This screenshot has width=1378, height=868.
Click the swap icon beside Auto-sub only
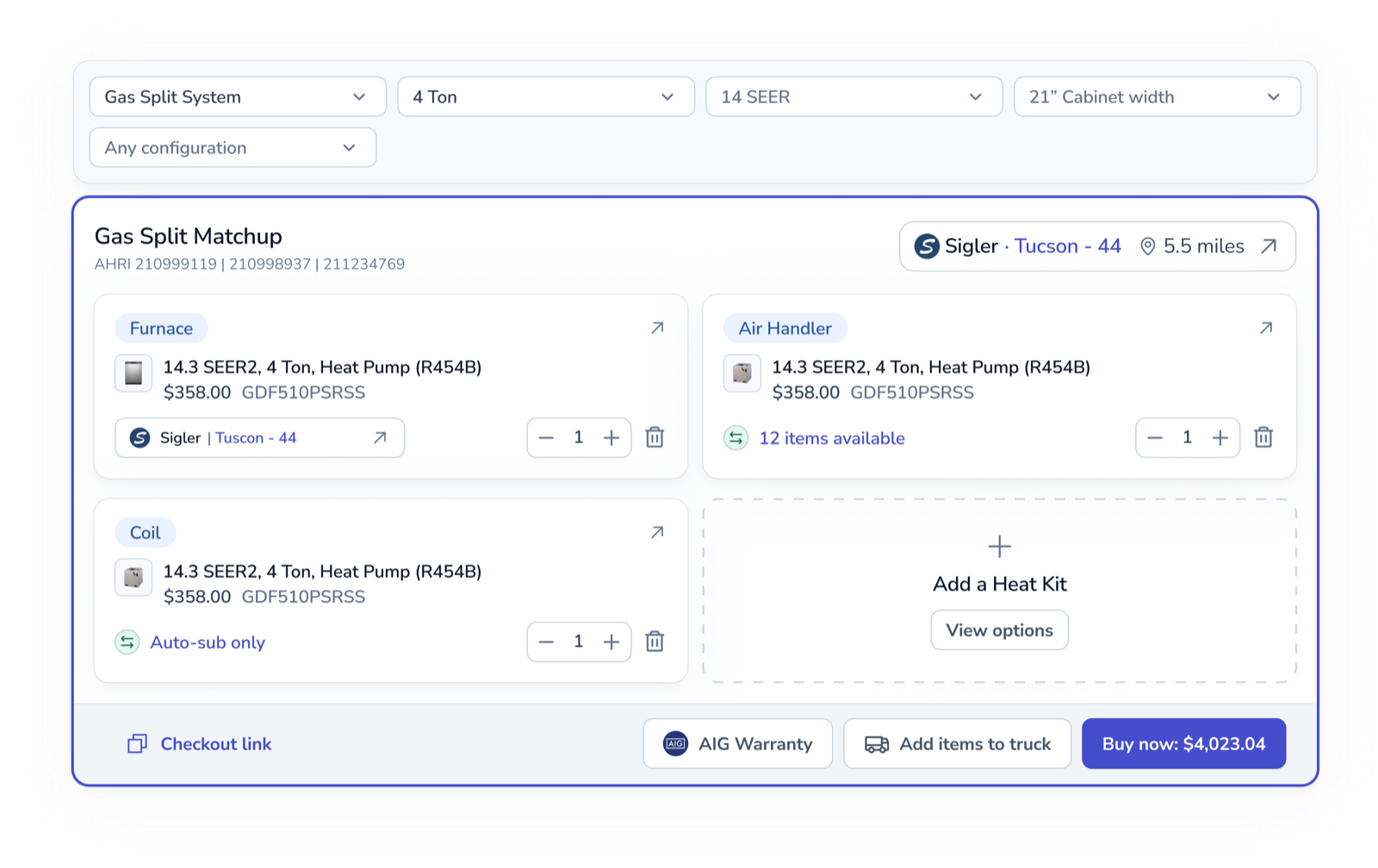click(127, 642)
